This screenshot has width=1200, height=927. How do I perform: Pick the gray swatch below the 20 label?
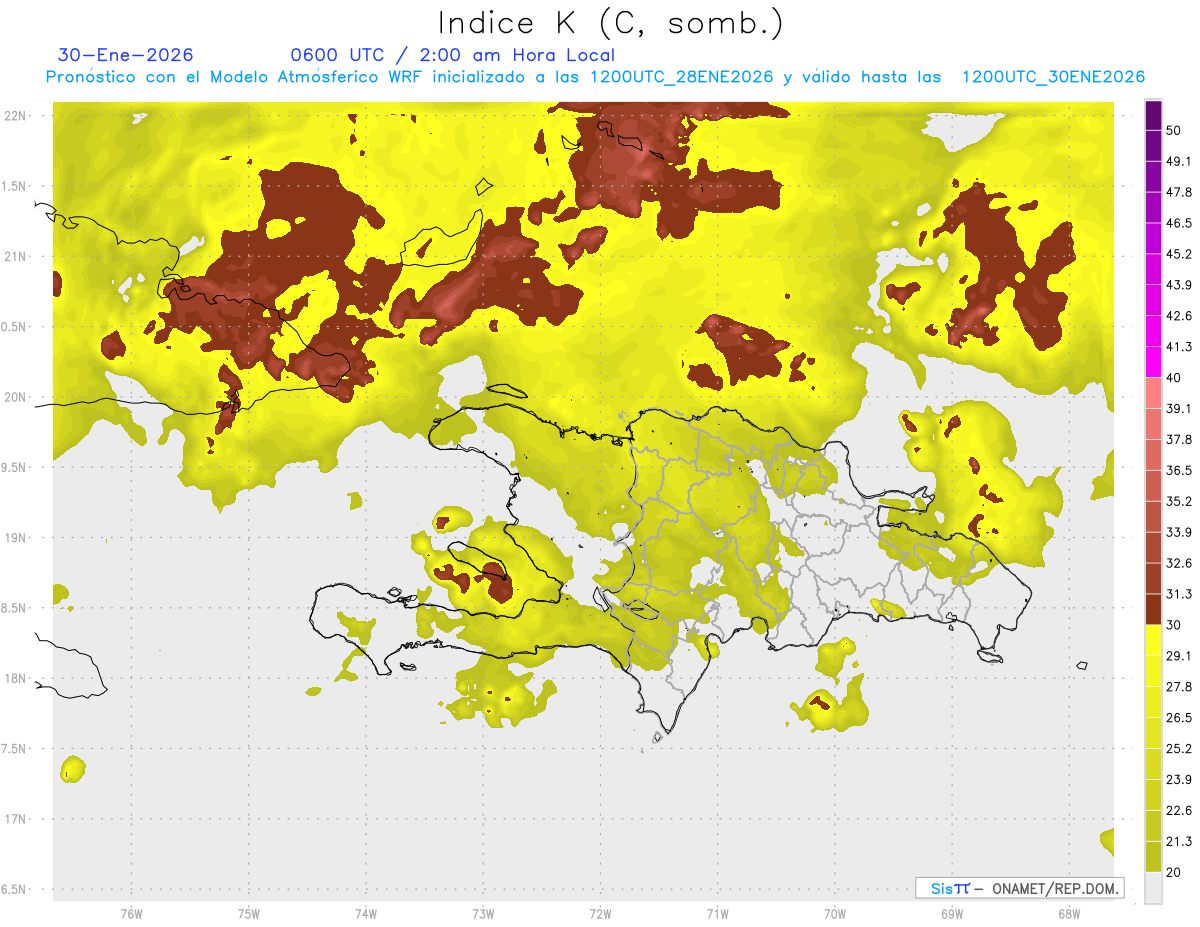pos(1153,888)
